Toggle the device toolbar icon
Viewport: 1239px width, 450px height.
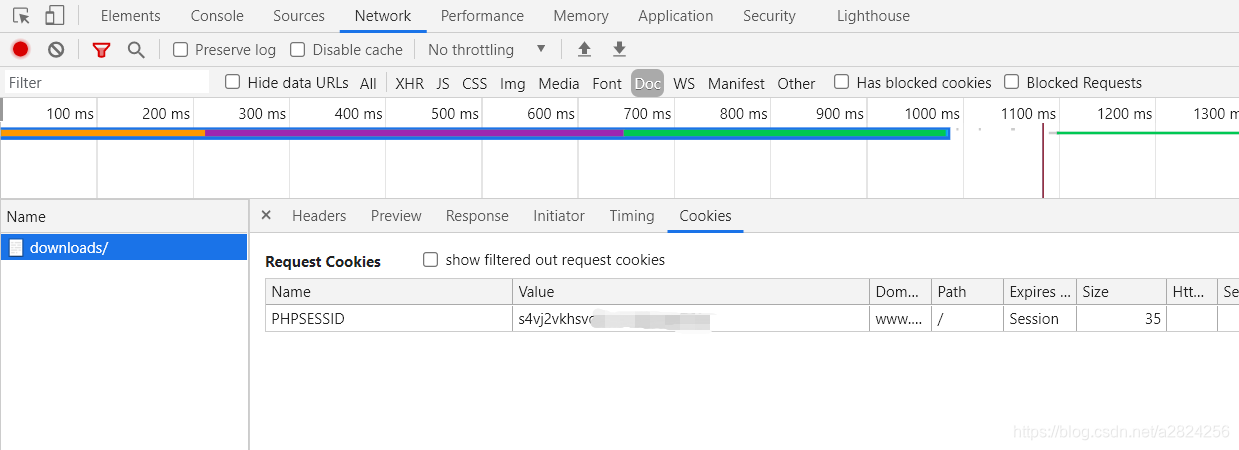click(54, 16)
